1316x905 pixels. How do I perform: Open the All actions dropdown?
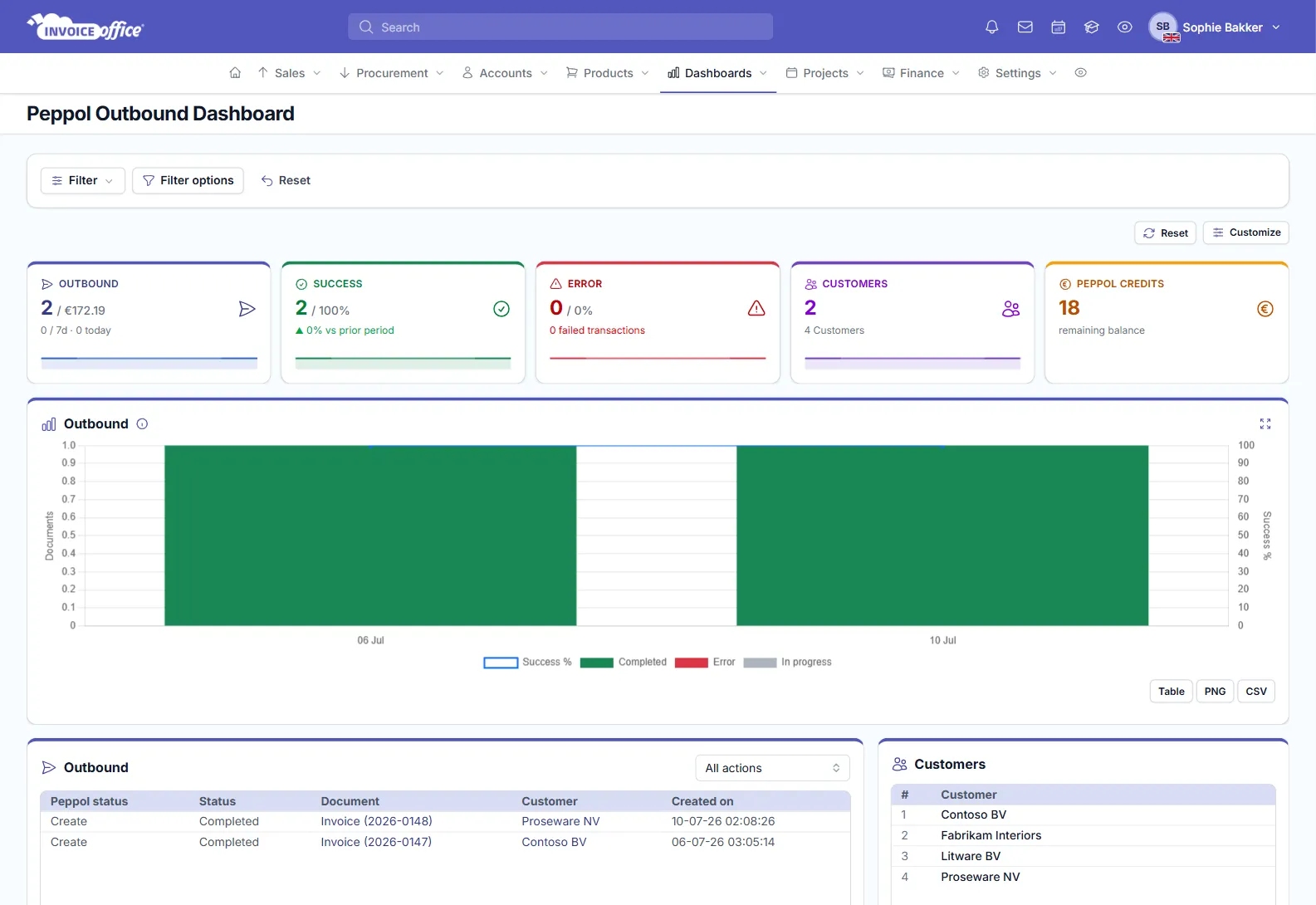point(772,768)
